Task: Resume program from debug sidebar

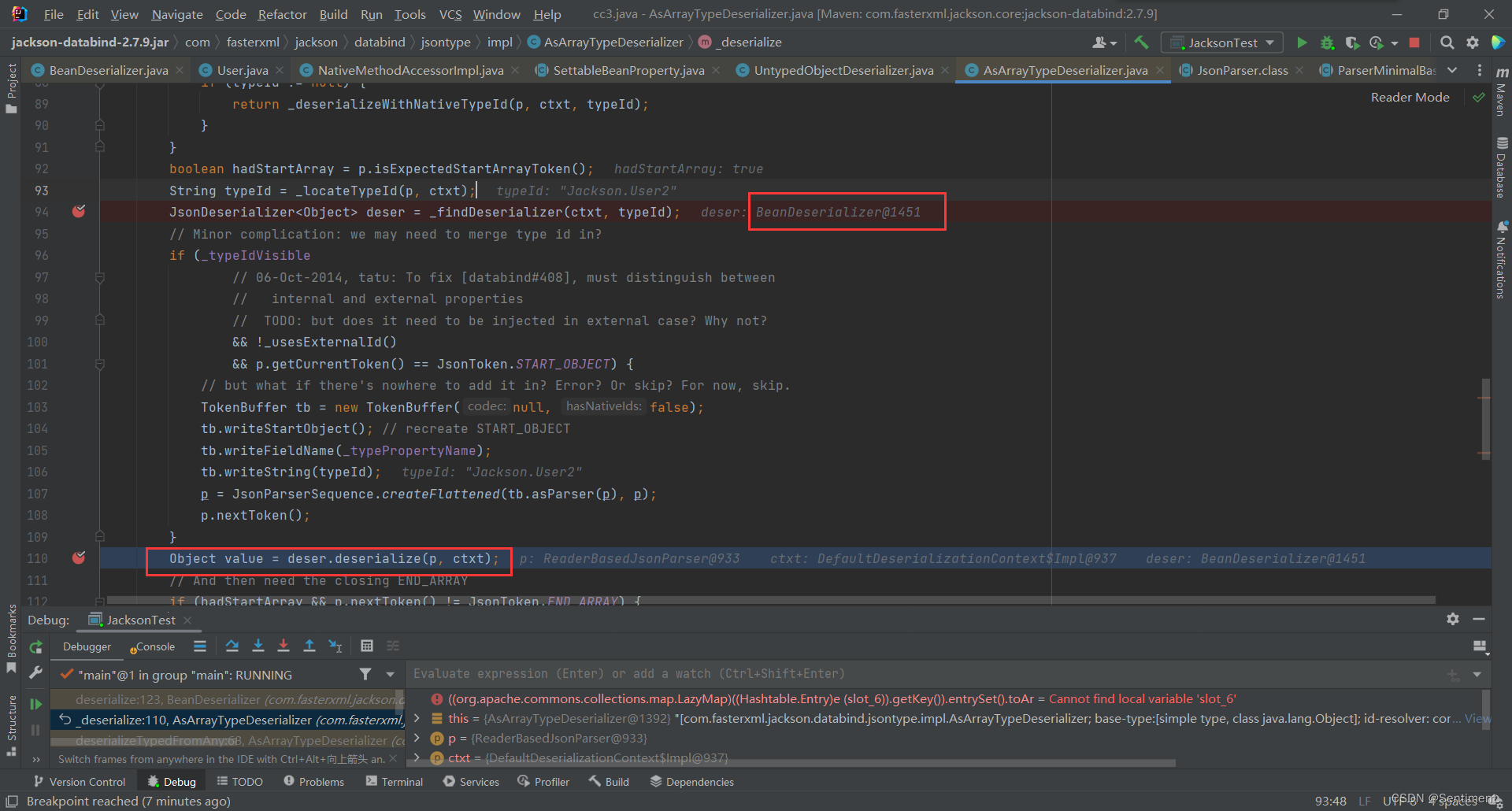Action: pyautogui.click(x=35, y=704)
